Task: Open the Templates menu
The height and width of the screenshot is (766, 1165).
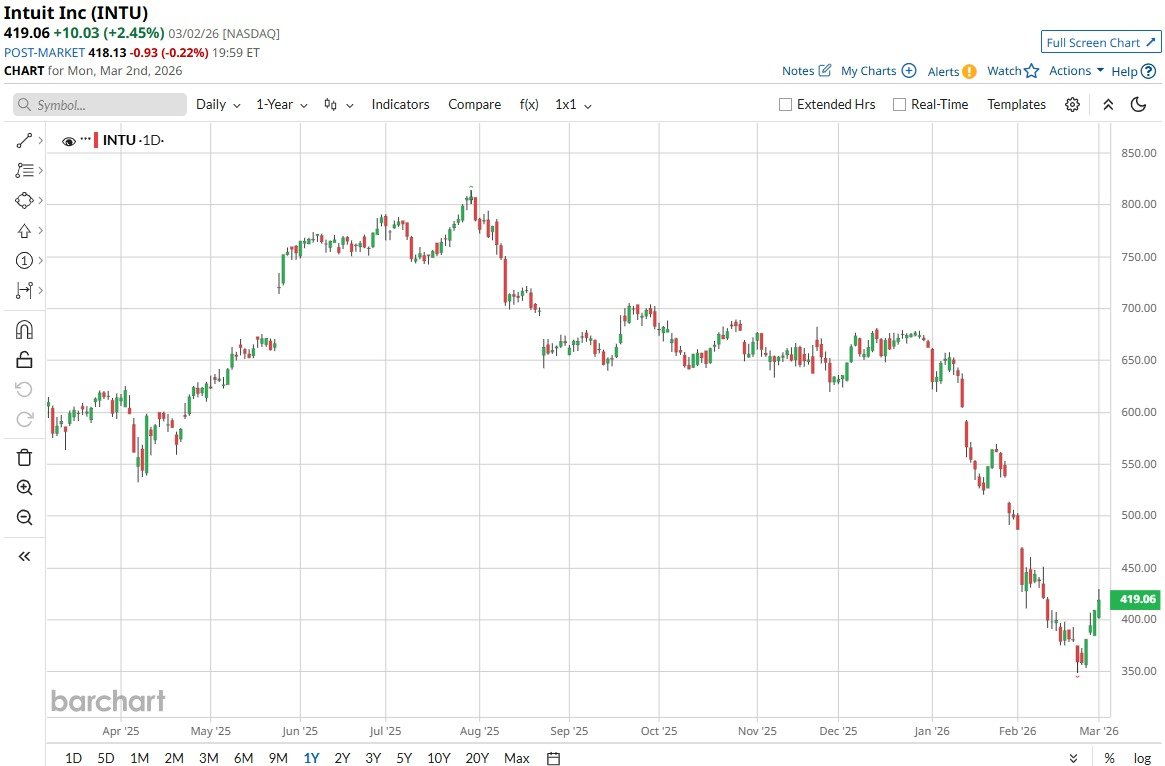Action: tap(1016, 105)
